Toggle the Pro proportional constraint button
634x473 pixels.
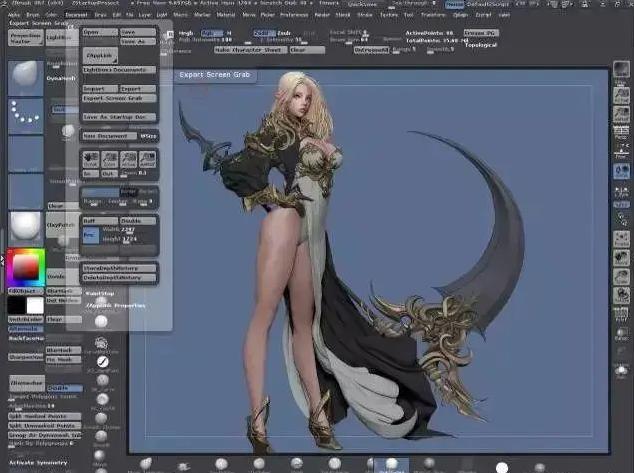[x=91, y=235]
